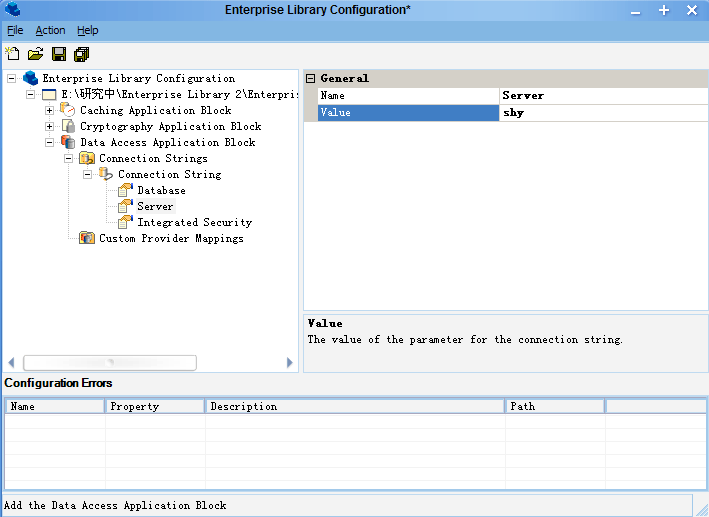This screenshot has height=517, width=709.
Task: Click the Save Application floppy icon
Action: 59,54
